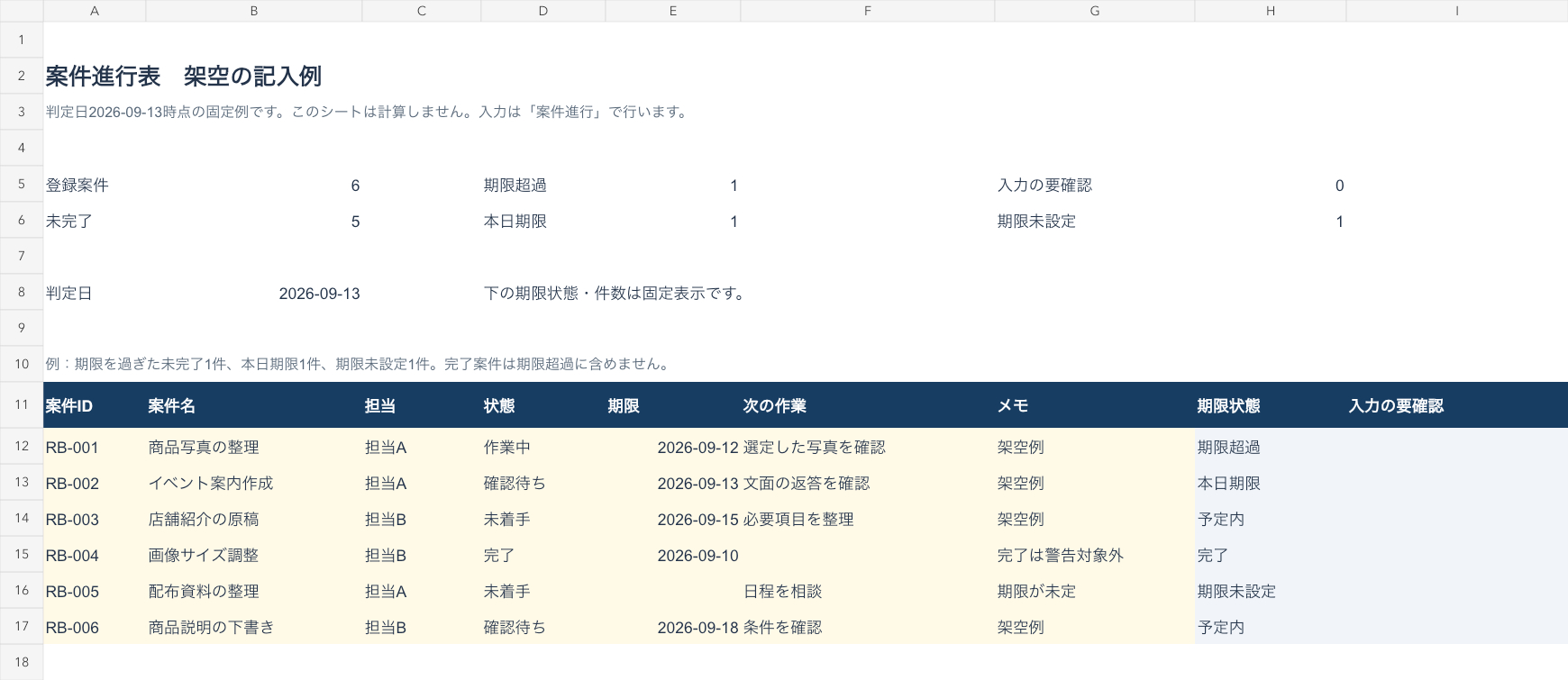Click the 期限が未定 memo cell
The width and height of the screenshot is (1568, 680).
tap(1095, 591)
